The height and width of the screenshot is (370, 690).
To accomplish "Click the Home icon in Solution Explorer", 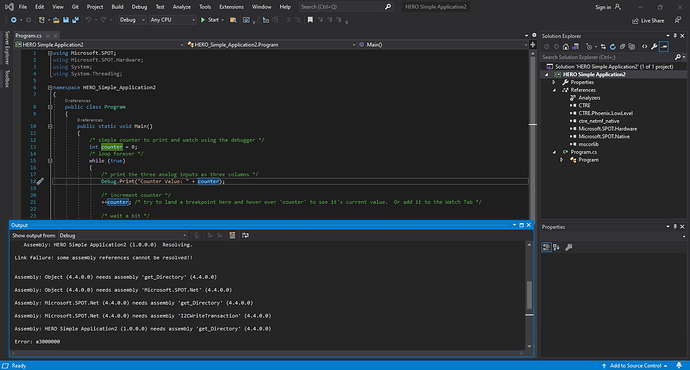I will (566, 47).
